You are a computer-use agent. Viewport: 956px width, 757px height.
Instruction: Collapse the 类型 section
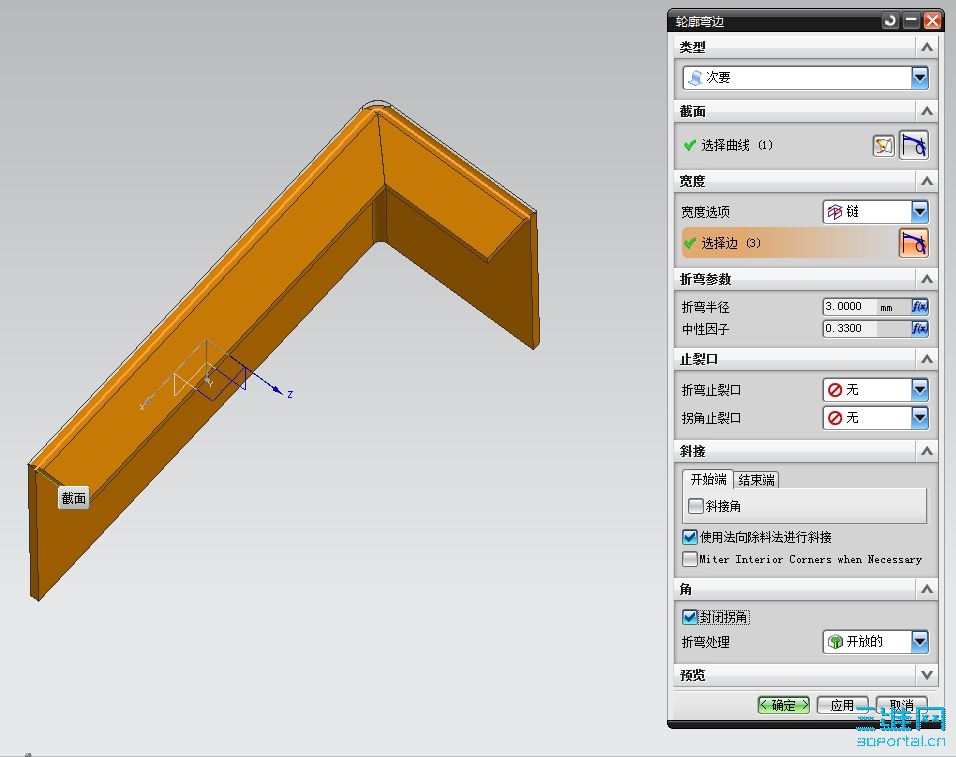[927, 47]
